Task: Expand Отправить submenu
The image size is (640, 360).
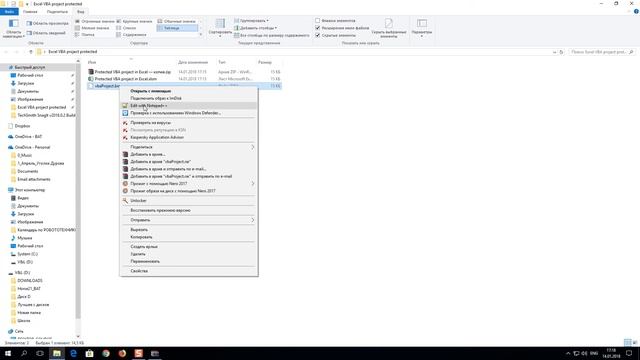Action: (x=189, y=220)
